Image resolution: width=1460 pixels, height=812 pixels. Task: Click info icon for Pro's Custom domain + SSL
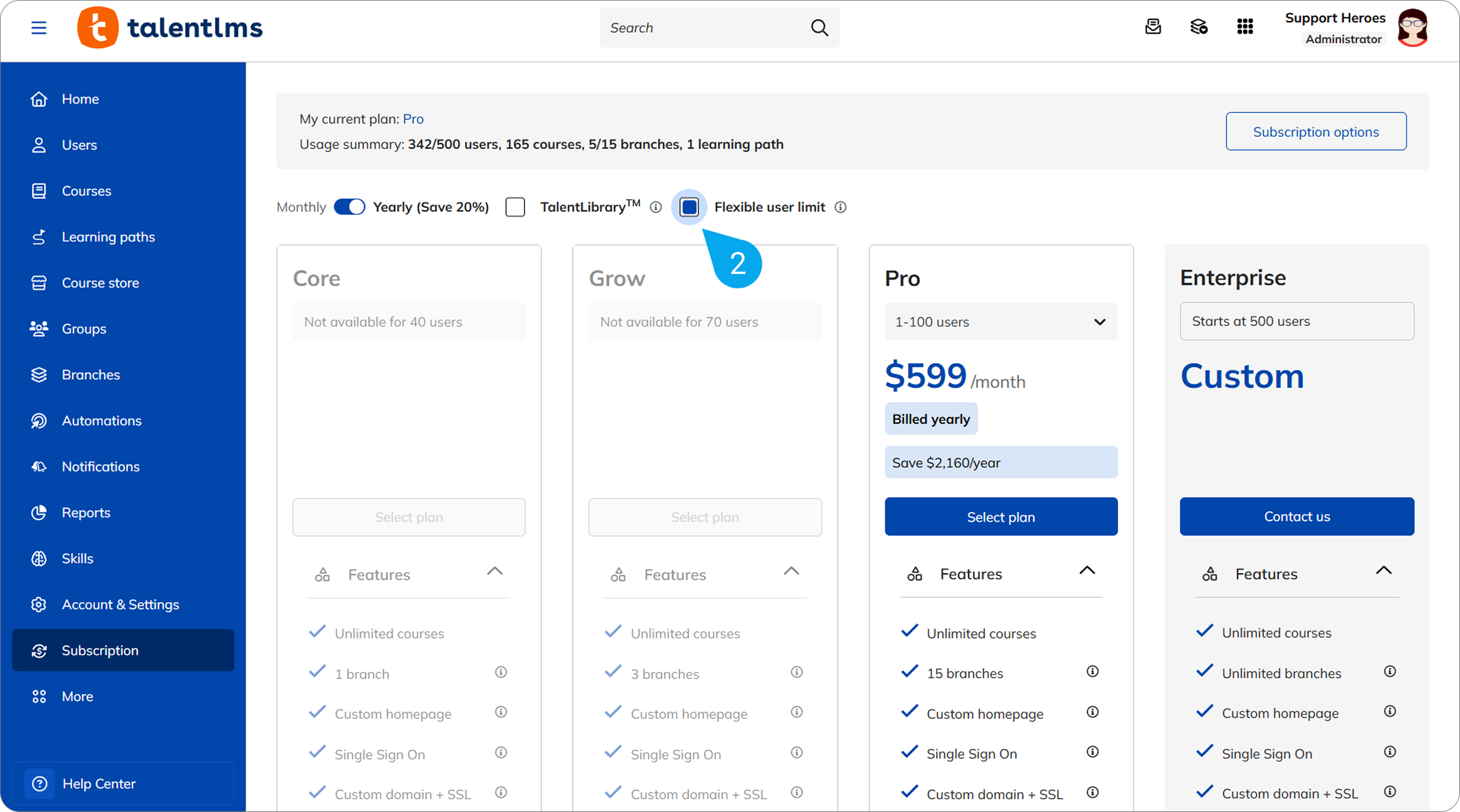[x=1092, y=792]
